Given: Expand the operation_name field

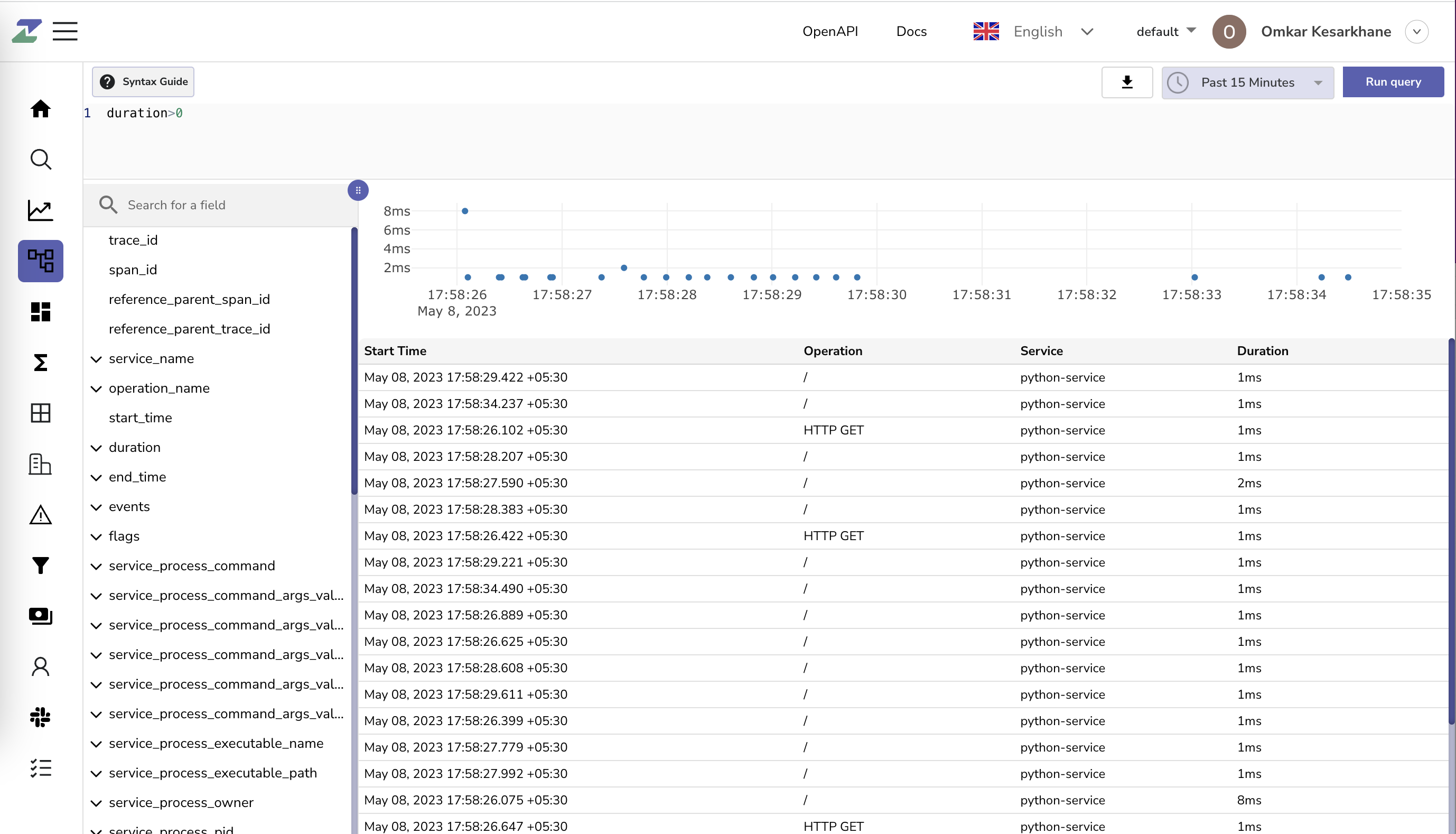Looking at the screenshot, I should [x=96, y=388].
